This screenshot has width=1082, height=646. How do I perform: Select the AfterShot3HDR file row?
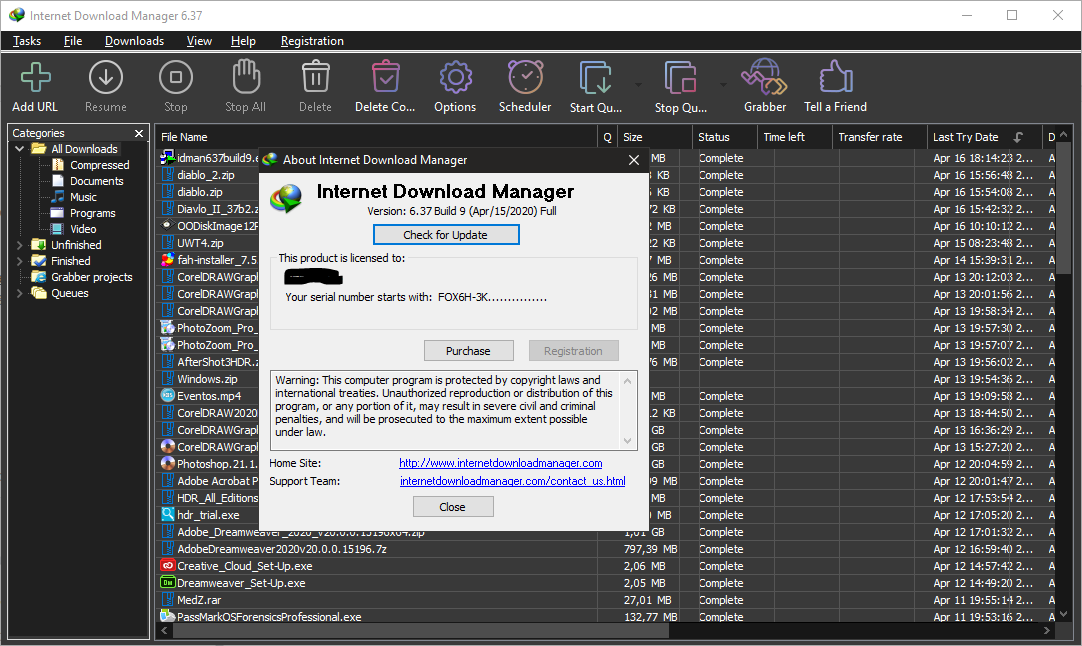point(210,362)
